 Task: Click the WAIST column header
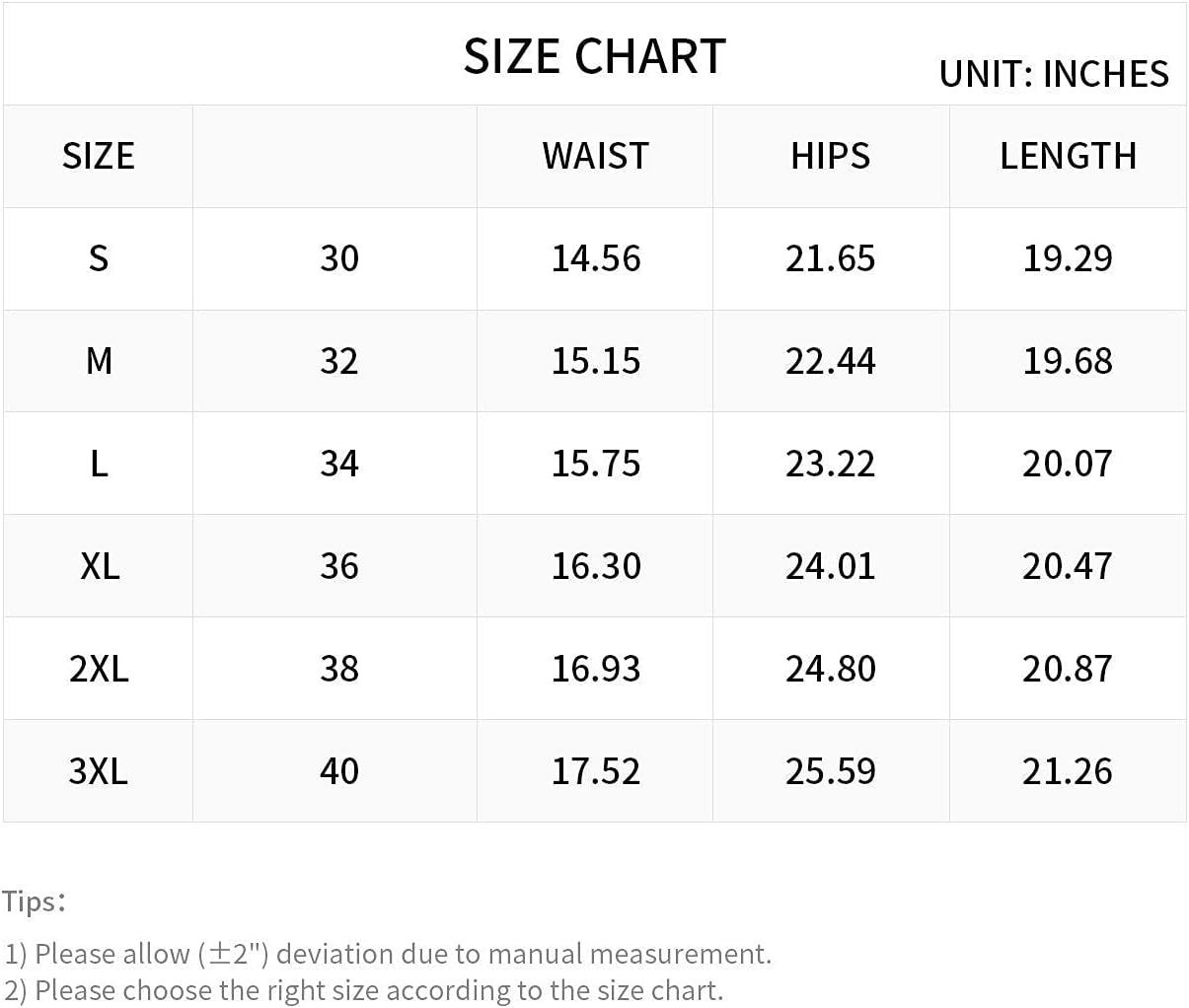(595, 156)
